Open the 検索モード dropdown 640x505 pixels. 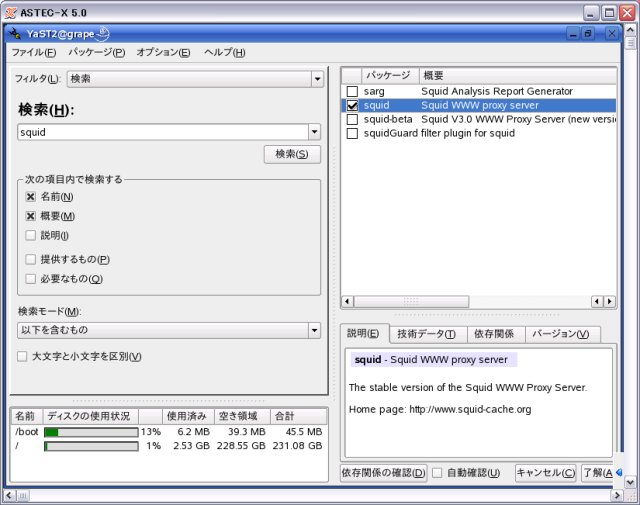(x=314, y=330)
